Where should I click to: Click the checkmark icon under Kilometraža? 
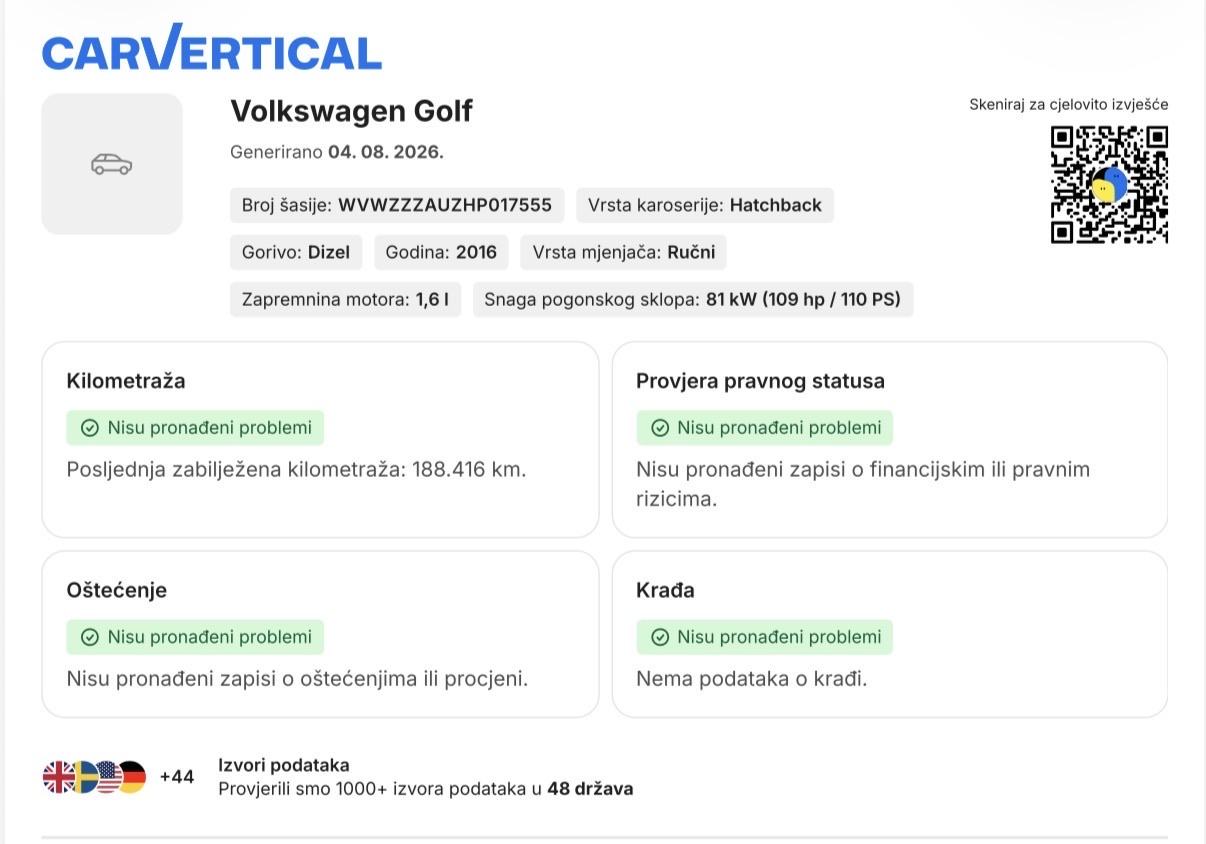(89, 428)
